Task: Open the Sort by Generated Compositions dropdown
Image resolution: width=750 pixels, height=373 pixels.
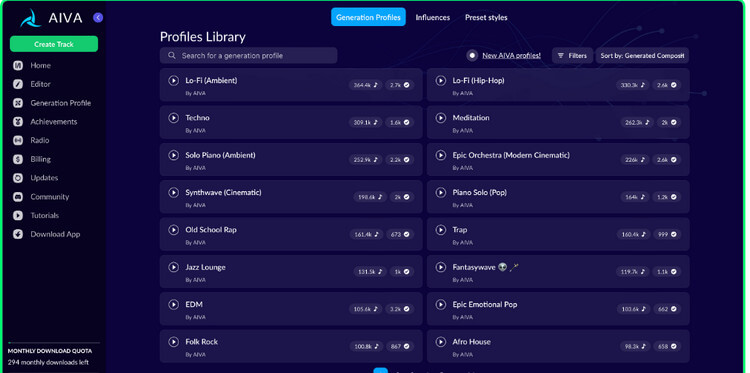Action: click(x=642, y=55)
